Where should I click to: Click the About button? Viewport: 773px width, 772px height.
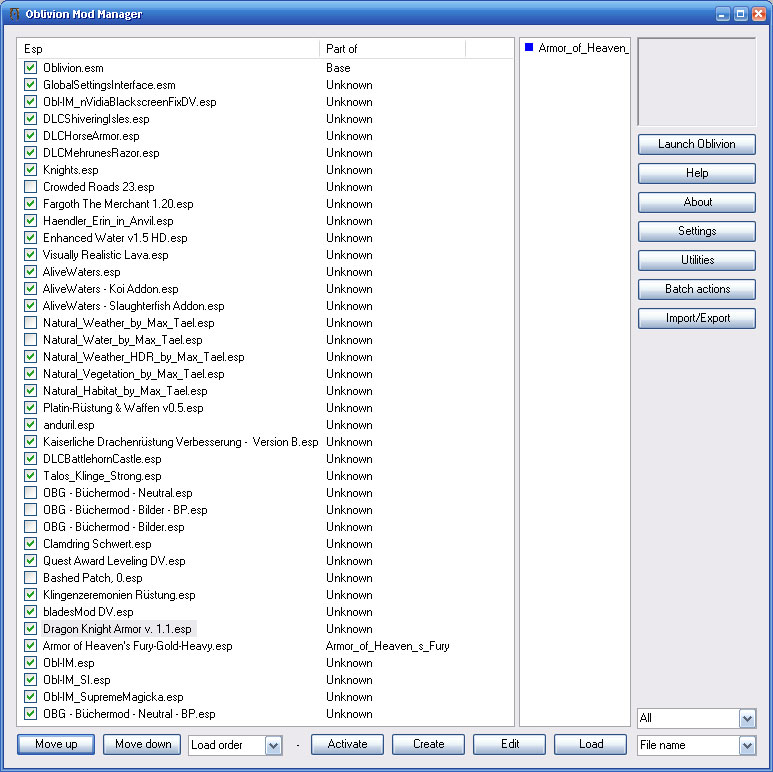[697, 202]
